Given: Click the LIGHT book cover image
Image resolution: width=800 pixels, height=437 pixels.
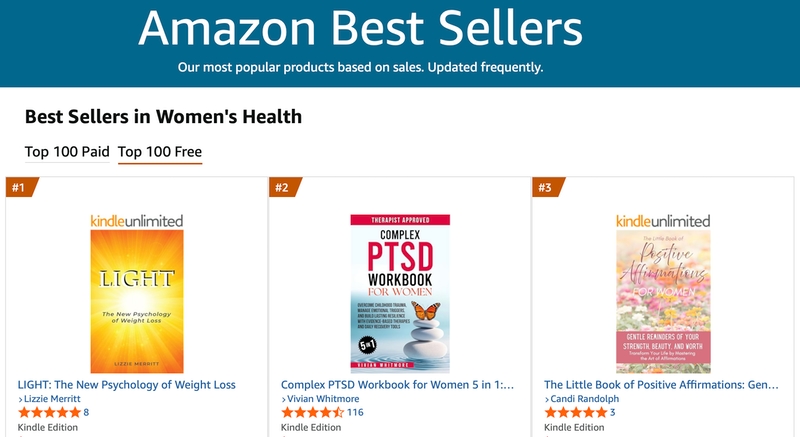Looking at the screenshot, I should [137, 300].
